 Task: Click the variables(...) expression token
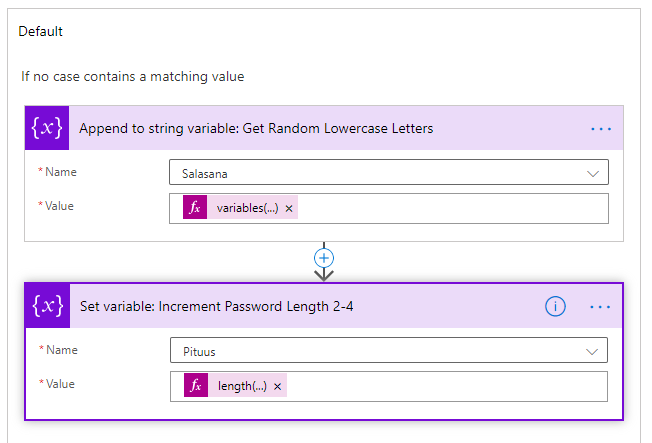(247, 208)
